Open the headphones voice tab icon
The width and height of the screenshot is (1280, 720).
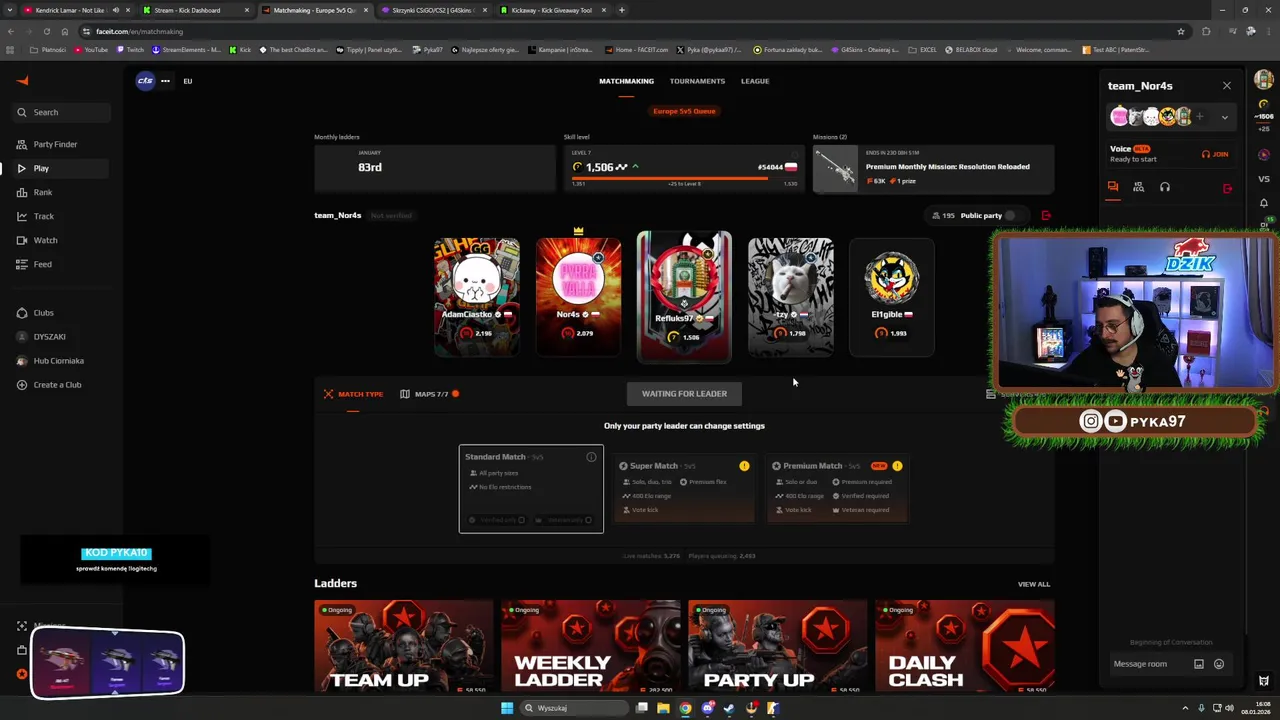1164,187
